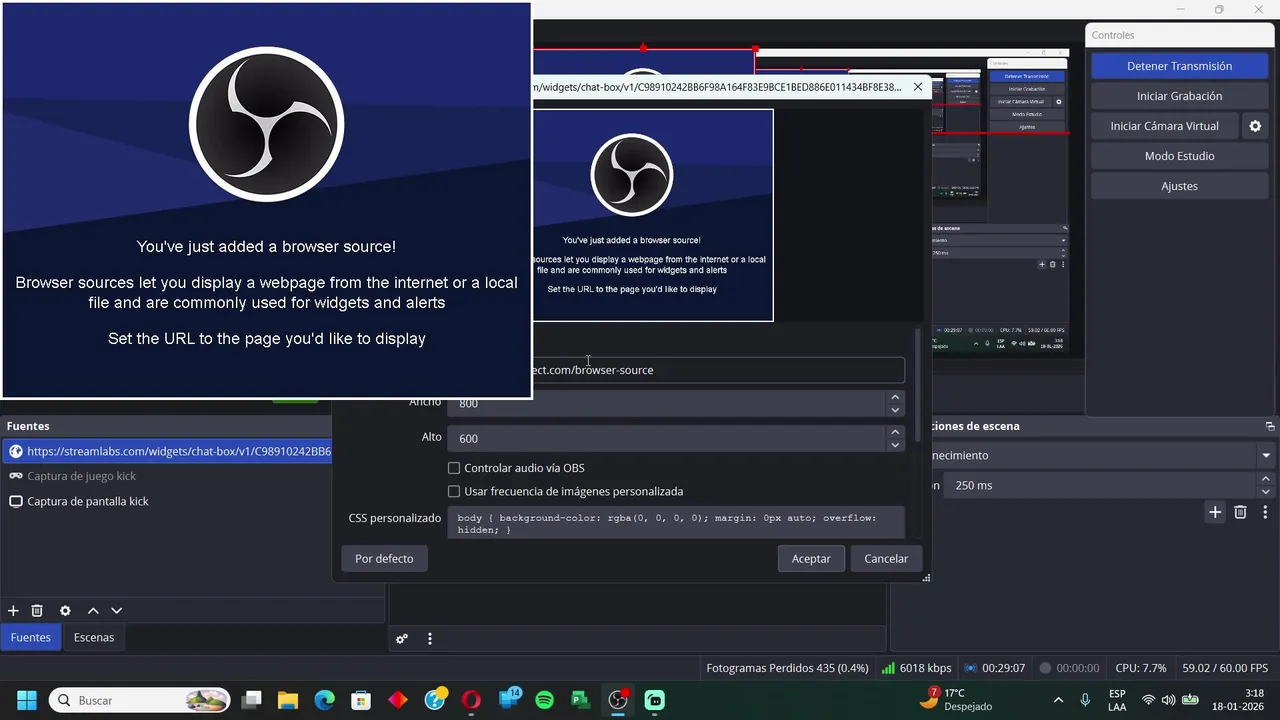Click monitor icon of Captura de pantalla kick
The width and height of the screenshot is (1280, 720).
tap(16, 501)
